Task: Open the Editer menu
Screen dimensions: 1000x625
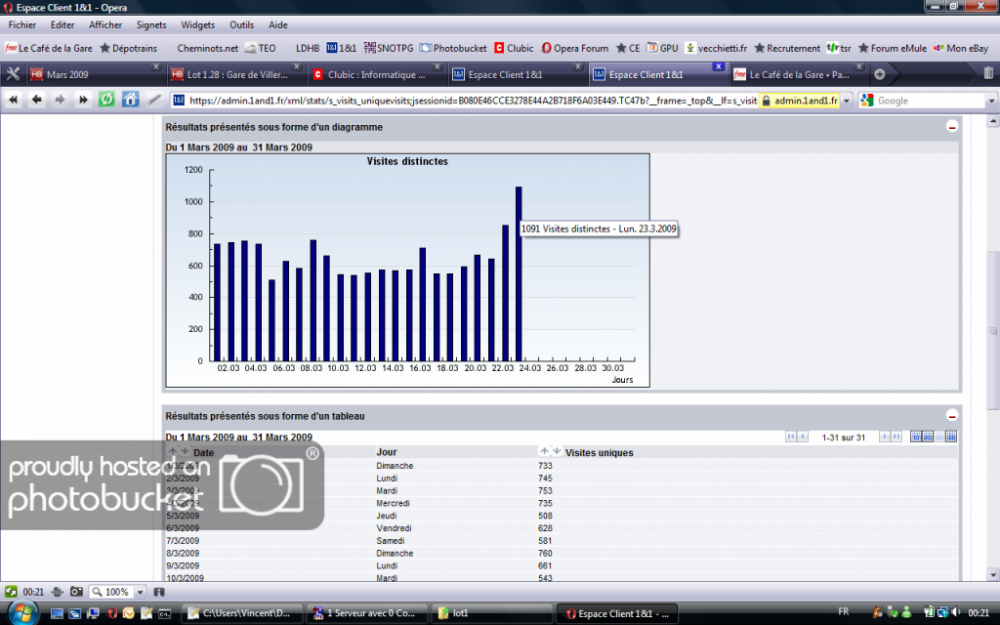Action: point(62,25)
